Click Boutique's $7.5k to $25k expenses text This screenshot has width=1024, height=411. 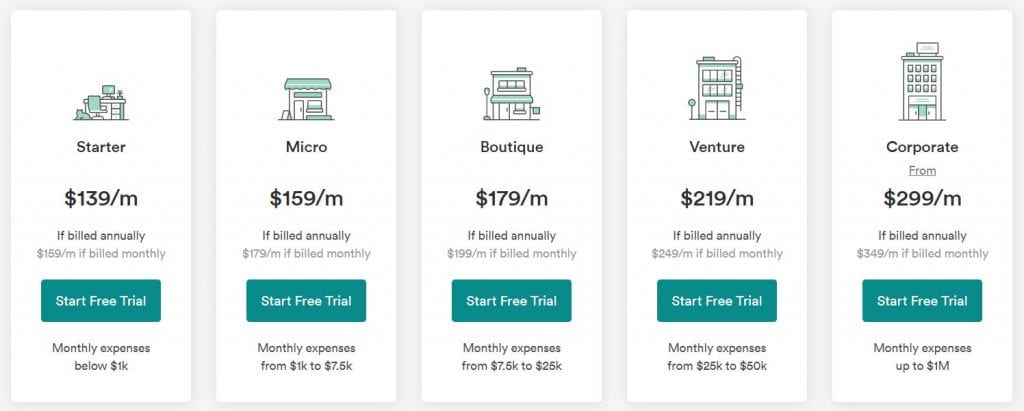(525, 366)
